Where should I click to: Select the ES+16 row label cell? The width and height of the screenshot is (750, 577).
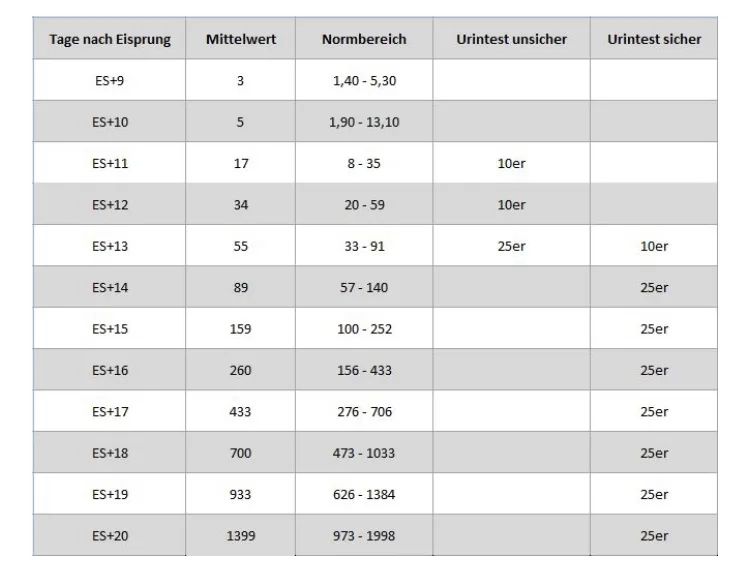(110, 370)
